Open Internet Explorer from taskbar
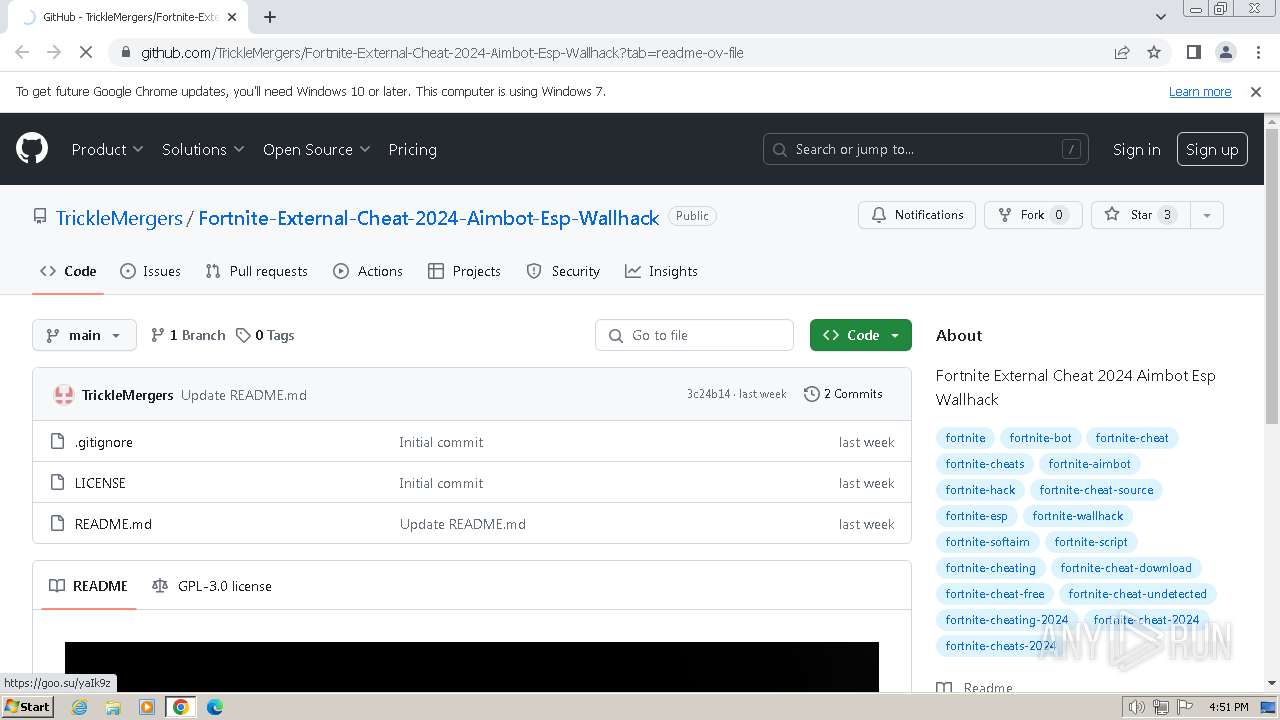 pos(80,707)
